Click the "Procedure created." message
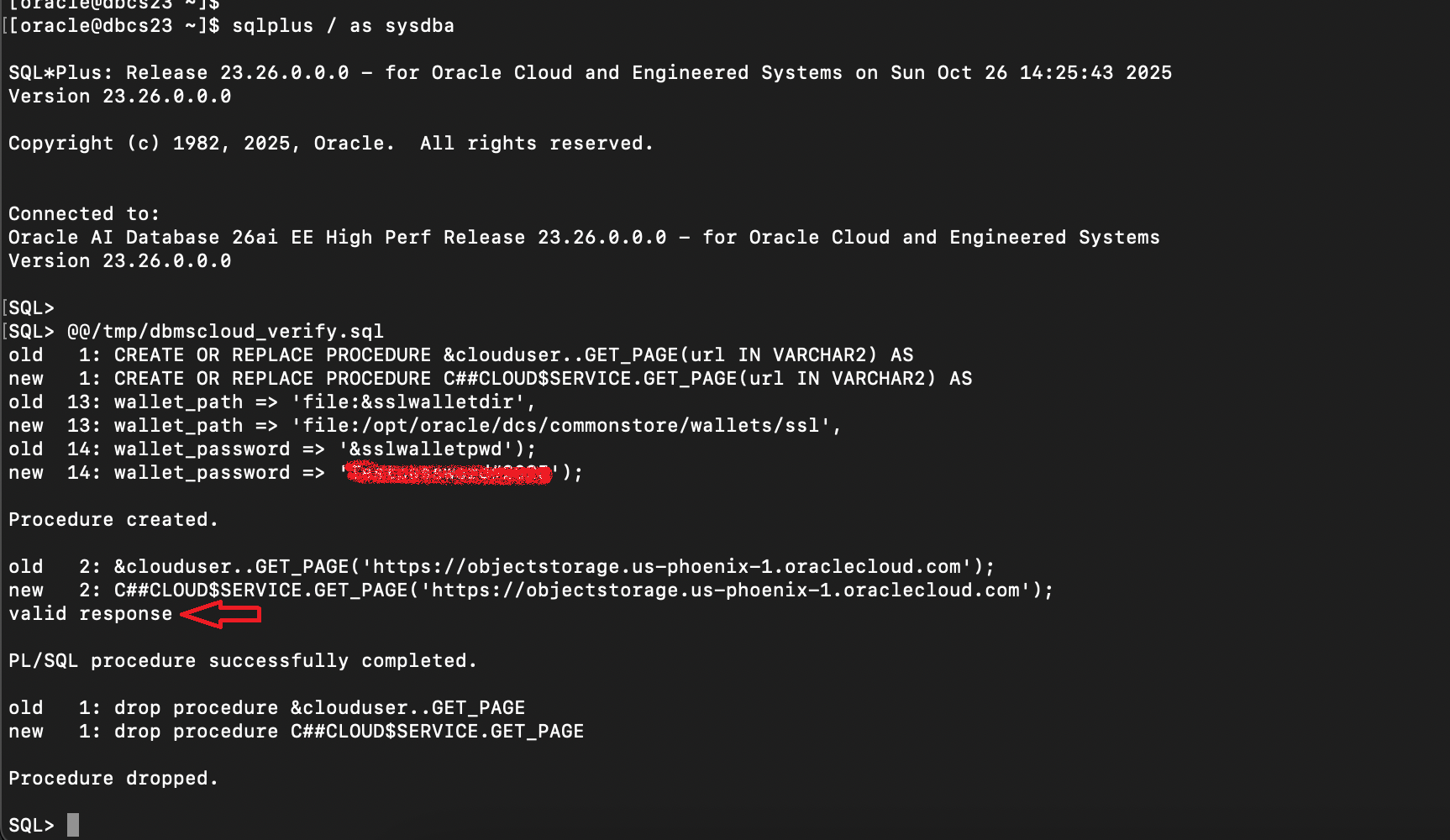The image size is (1450, 840). [x=113, y=520]
